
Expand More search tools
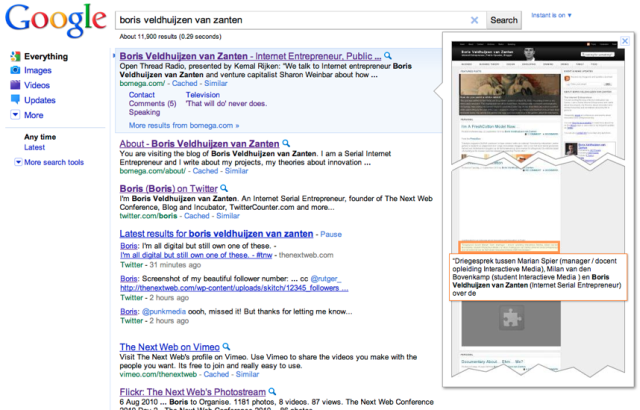coord(54,162)
